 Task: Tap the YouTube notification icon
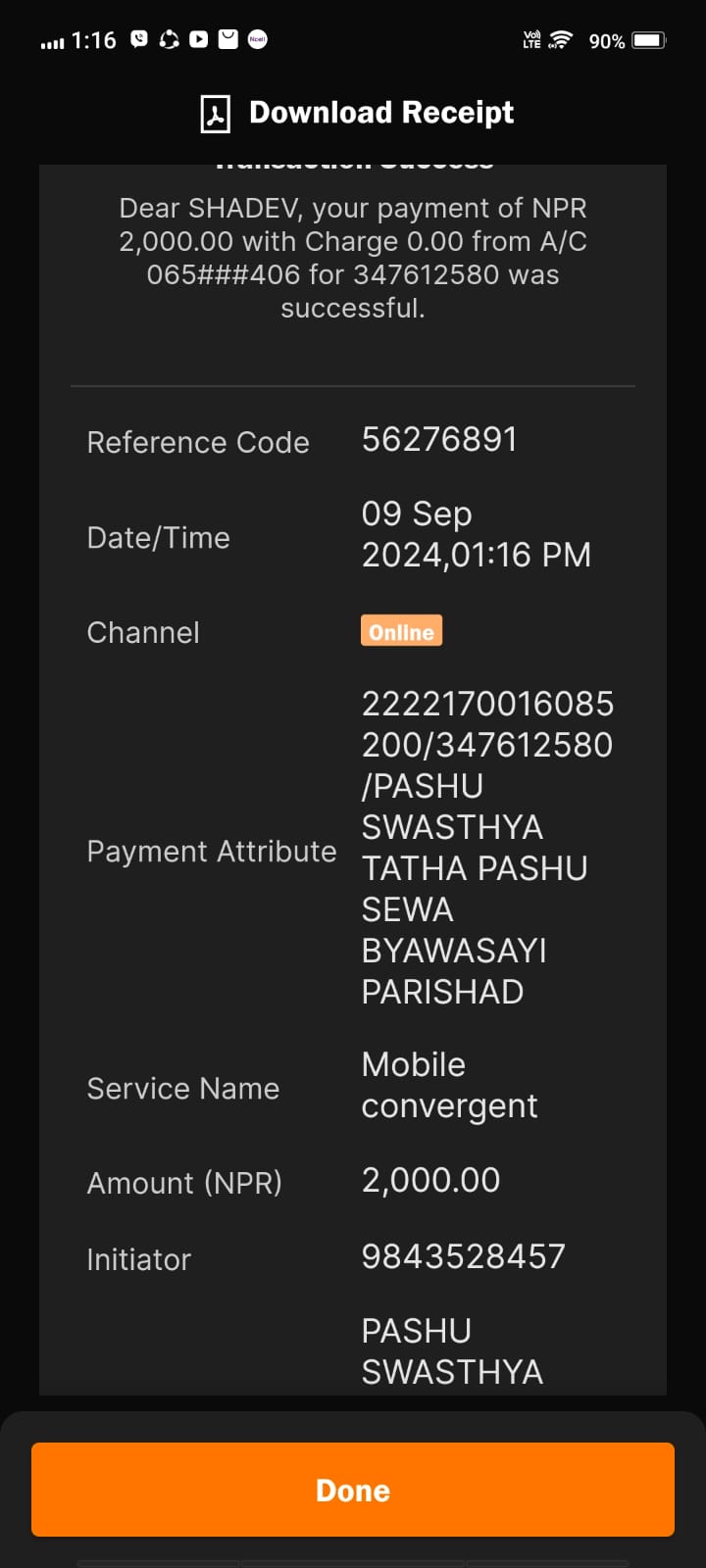(198, 39)
